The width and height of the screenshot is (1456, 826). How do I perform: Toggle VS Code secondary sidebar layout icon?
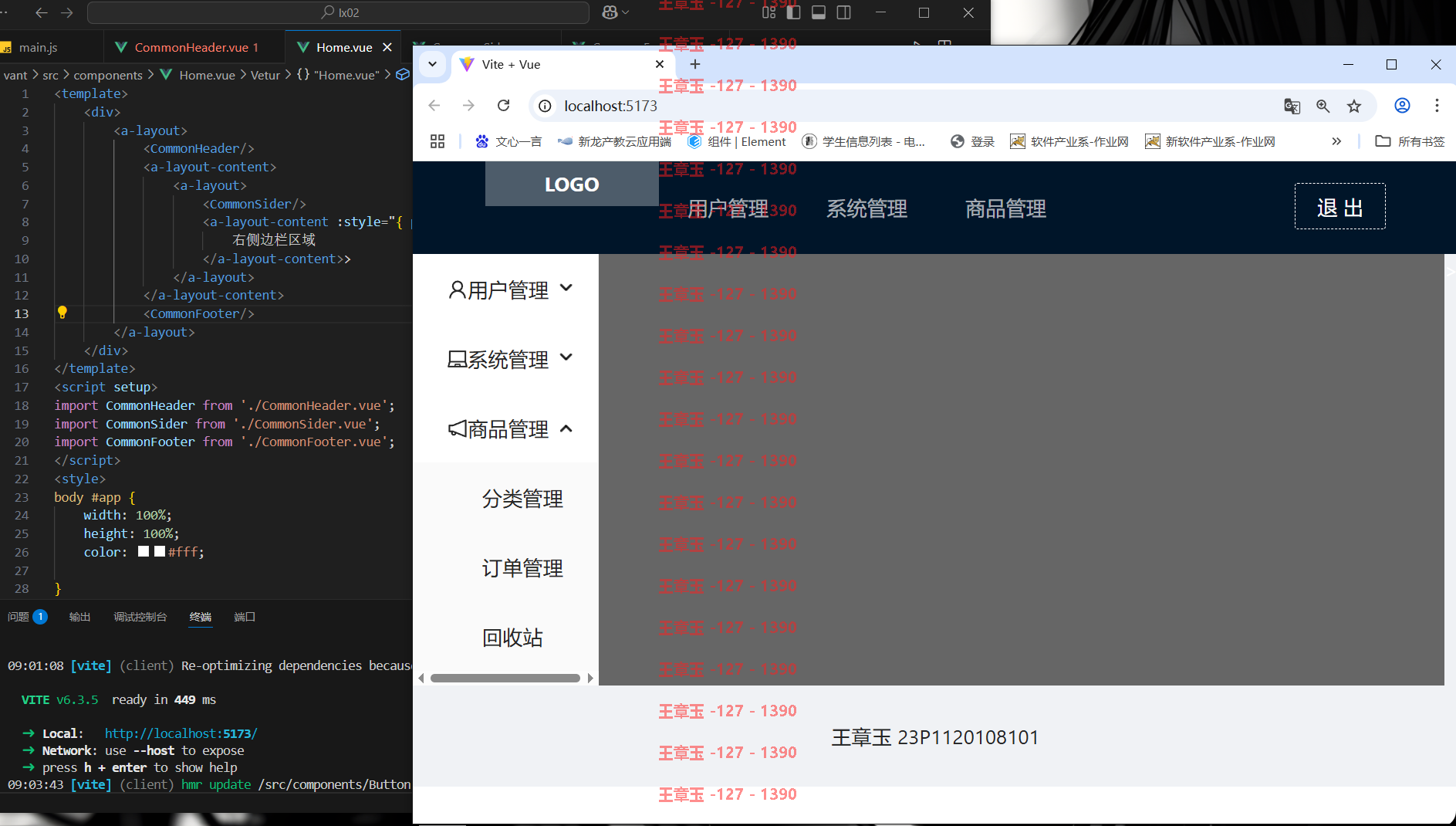[x=844, y=12]
